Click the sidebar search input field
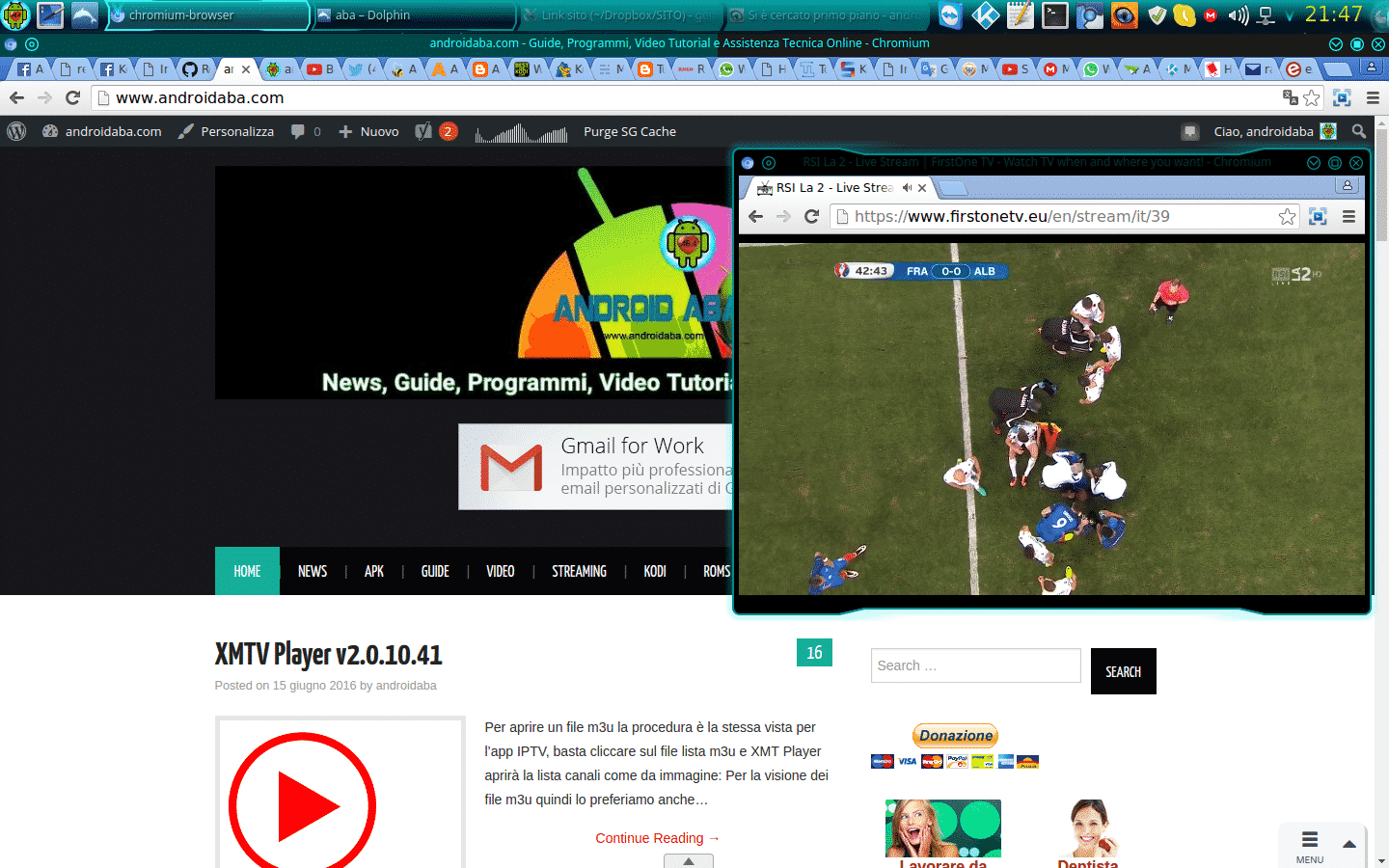1389x868 pixels. click(975, 665)
